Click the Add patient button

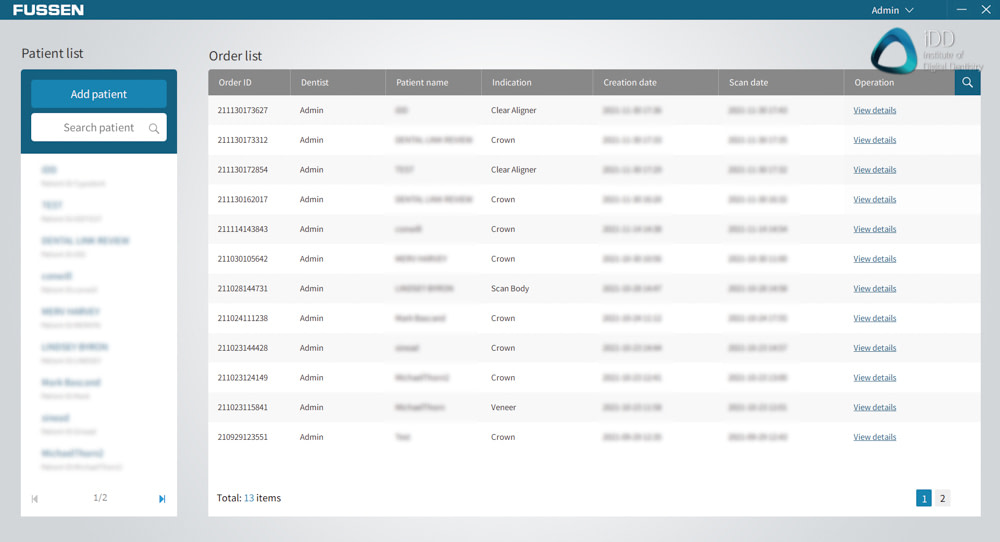[99, 94]
